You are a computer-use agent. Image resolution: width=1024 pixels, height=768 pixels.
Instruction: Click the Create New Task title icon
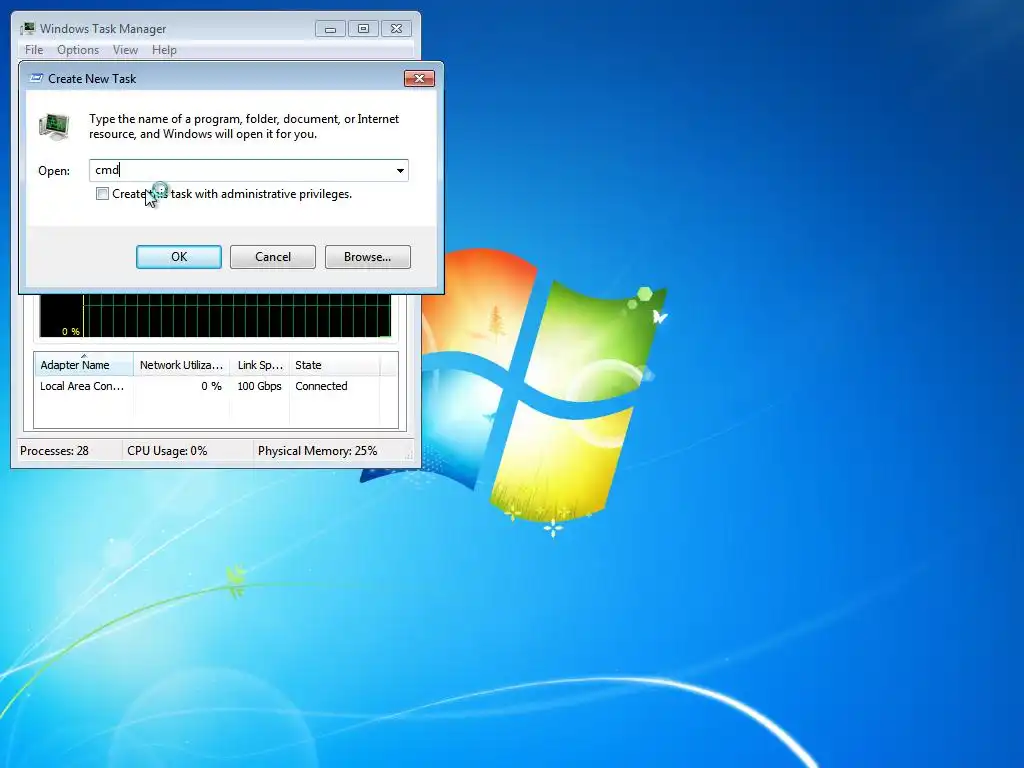coord(37,78)
